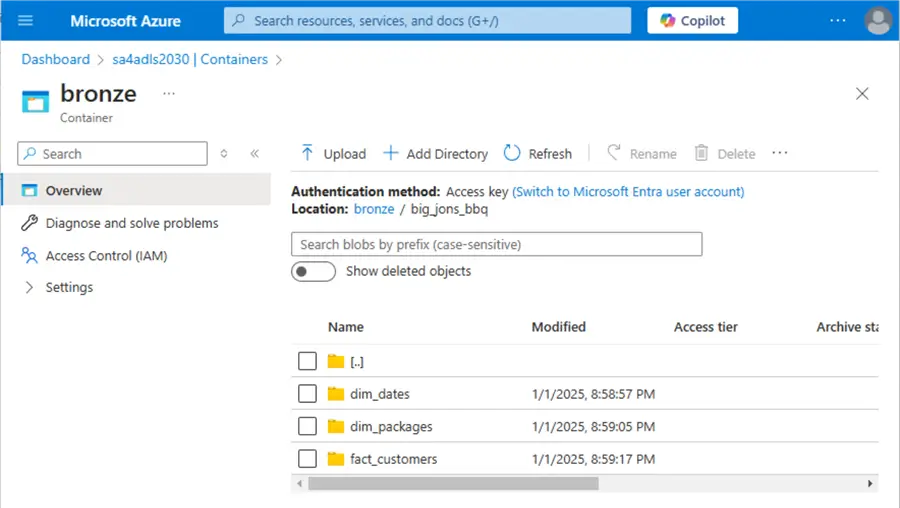Click the Rename toolbar button
Screen dimensions: 900x508
click(642, 153)
